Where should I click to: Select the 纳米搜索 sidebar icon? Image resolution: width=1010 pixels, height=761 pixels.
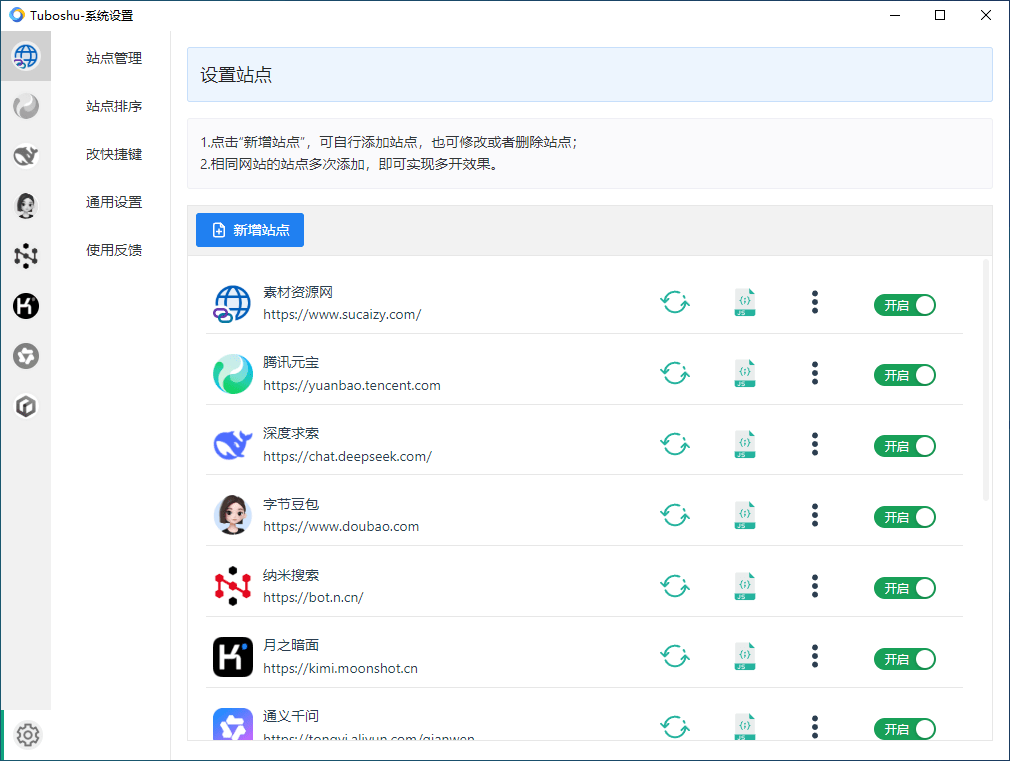(x=26, y=255)
